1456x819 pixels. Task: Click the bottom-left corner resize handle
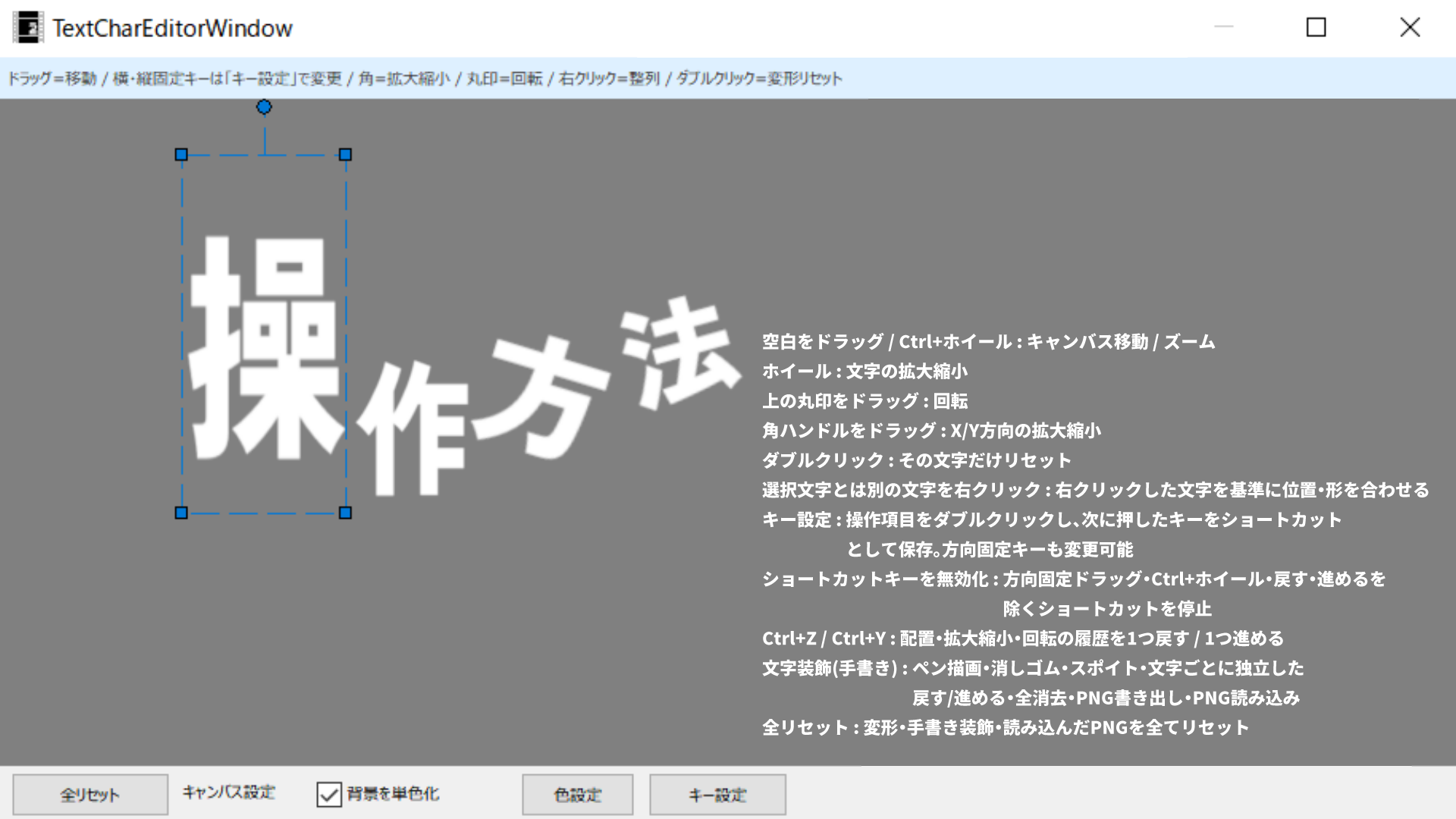point(181,513)
